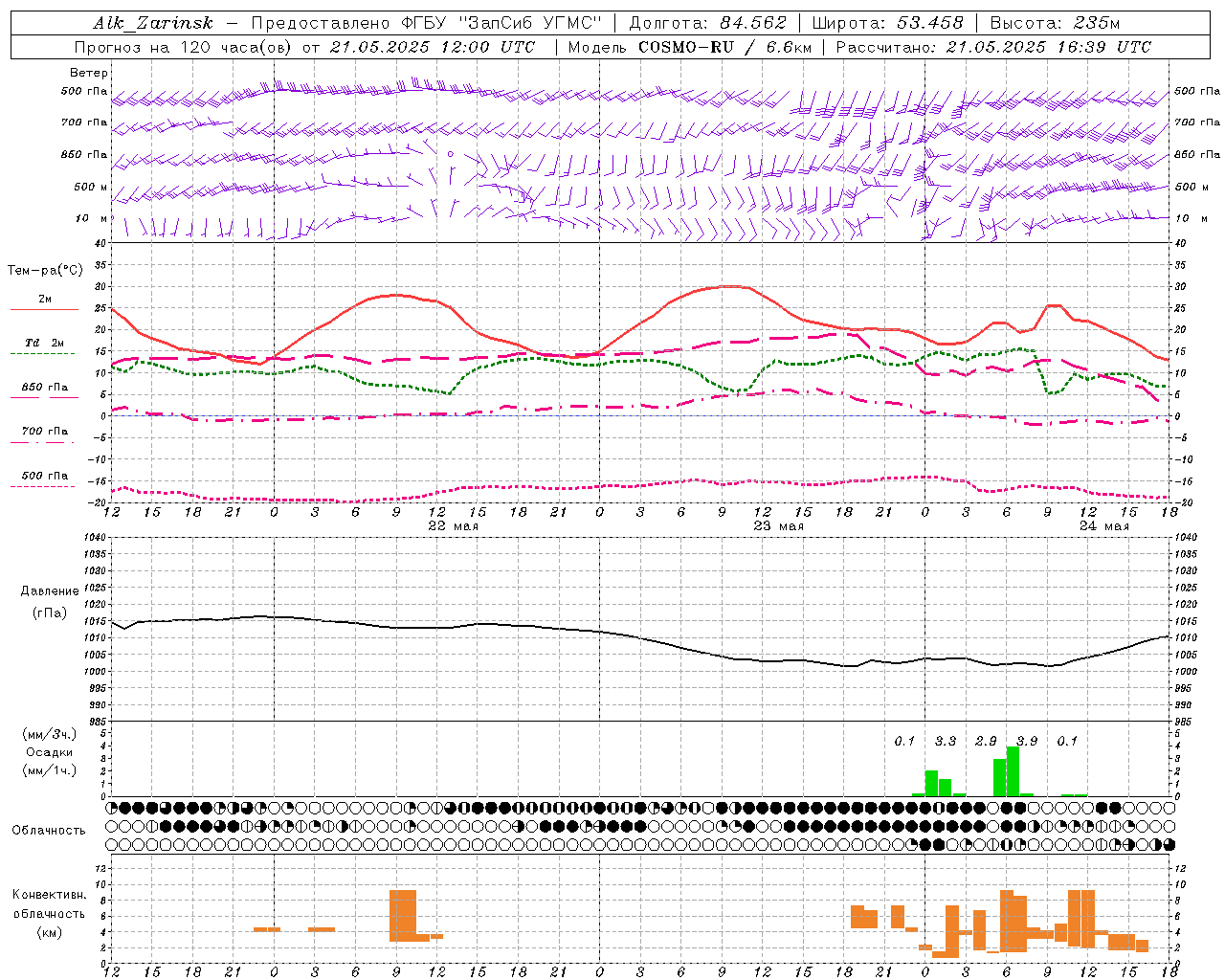Click the precipitation total 2.9
This screenshot has width=1225, height=980.
(x=986, y=741)
